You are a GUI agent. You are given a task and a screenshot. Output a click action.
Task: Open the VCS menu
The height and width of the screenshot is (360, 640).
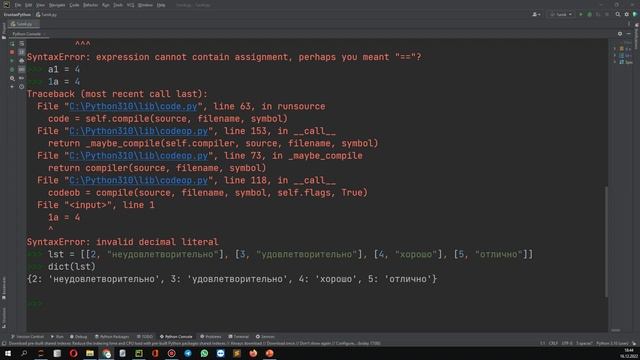(130, 5)
